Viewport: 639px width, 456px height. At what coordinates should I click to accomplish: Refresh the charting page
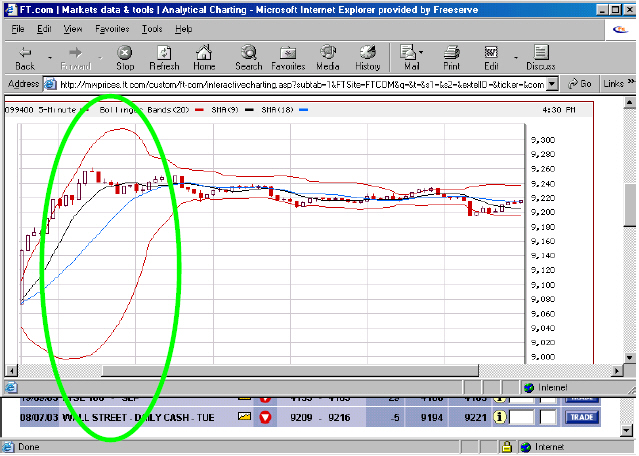click(x=164, y=58)
